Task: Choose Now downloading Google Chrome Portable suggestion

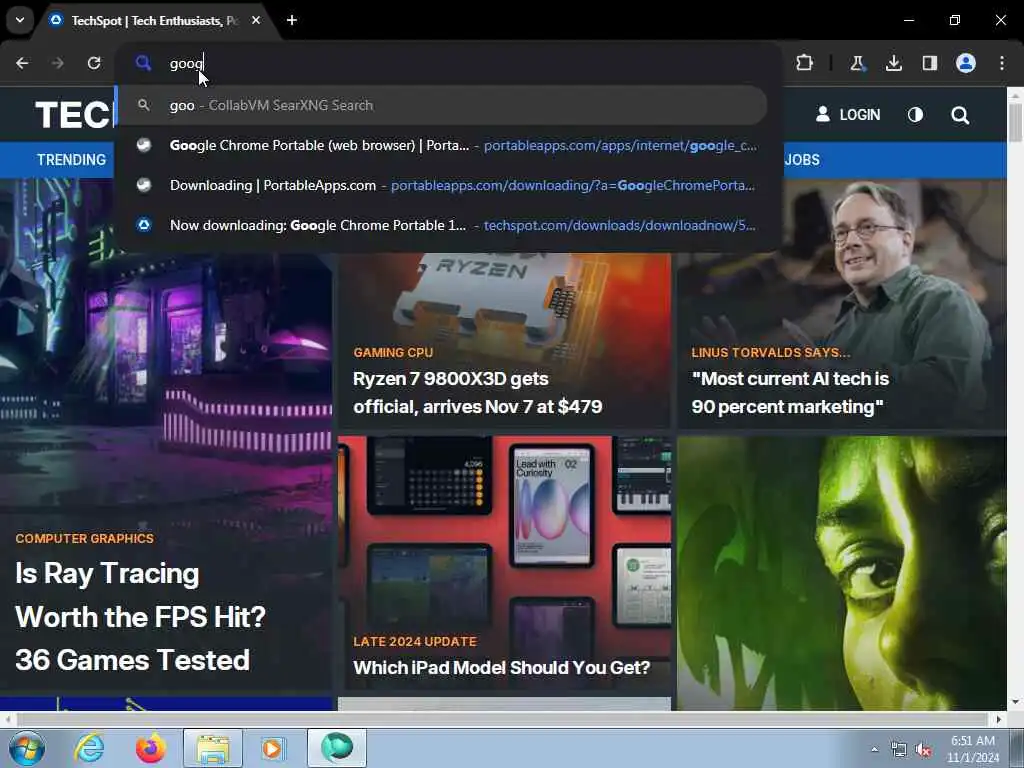Action: pyautogui.click(x=449, y=225)
